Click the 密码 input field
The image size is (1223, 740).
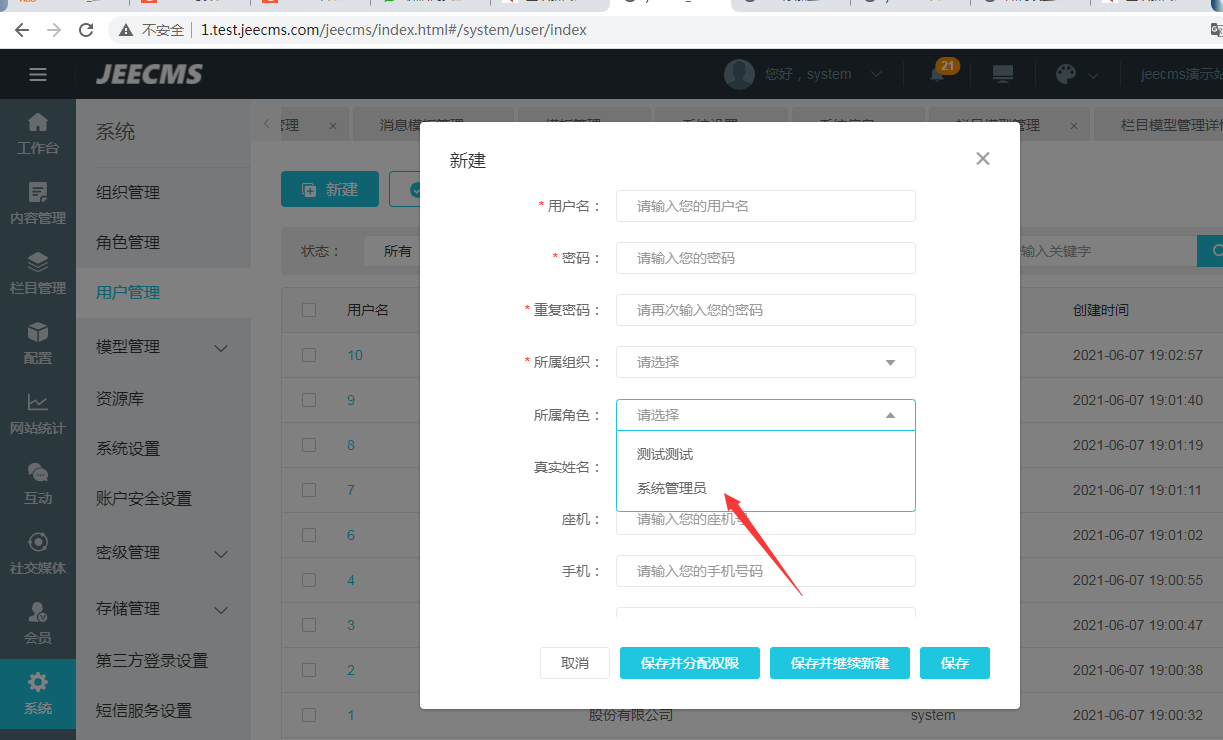tap(766, 258)
